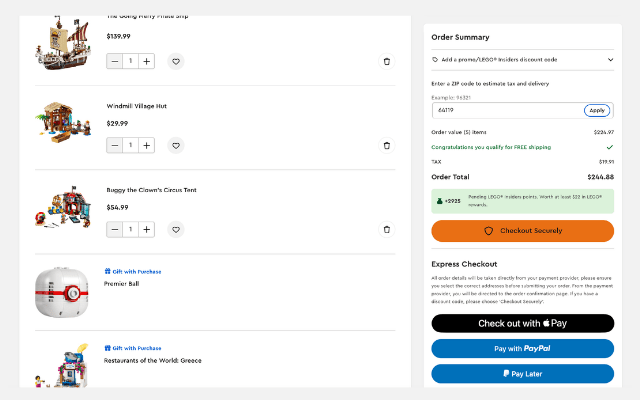This screenshot has height=400, width=640.
Task: Increase quantity of the Going Merry Pirate Ship
Action: pos(147,61)
